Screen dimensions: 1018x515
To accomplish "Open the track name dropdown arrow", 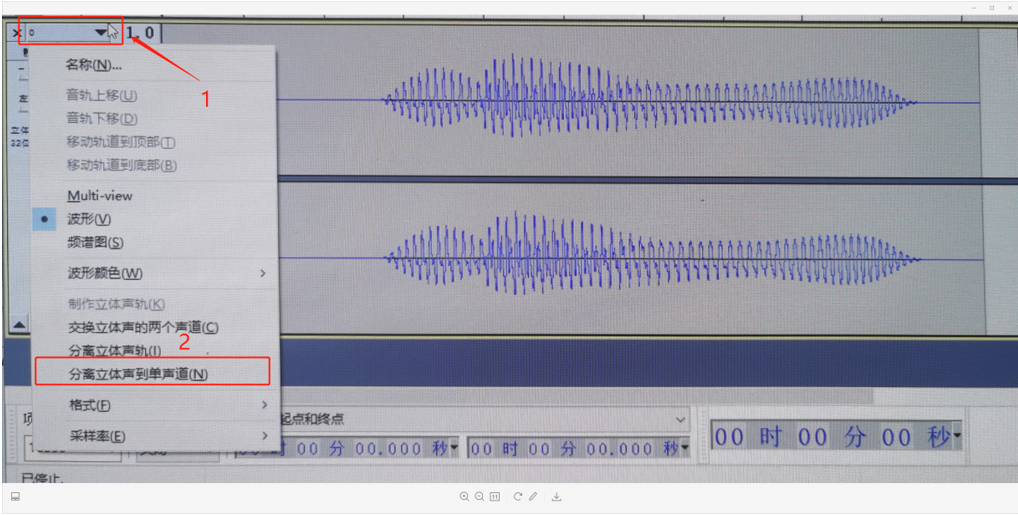I will point(100,33).
